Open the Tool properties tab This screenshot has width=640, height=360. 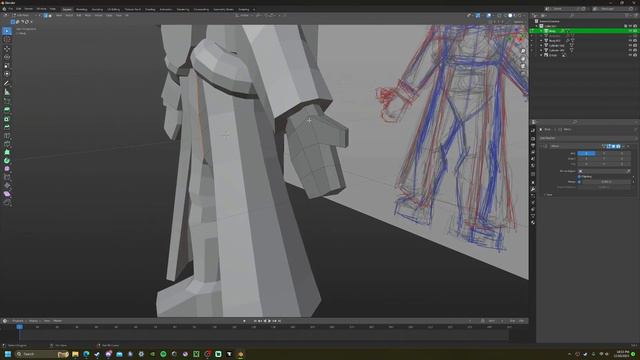(x=533, y=130)
